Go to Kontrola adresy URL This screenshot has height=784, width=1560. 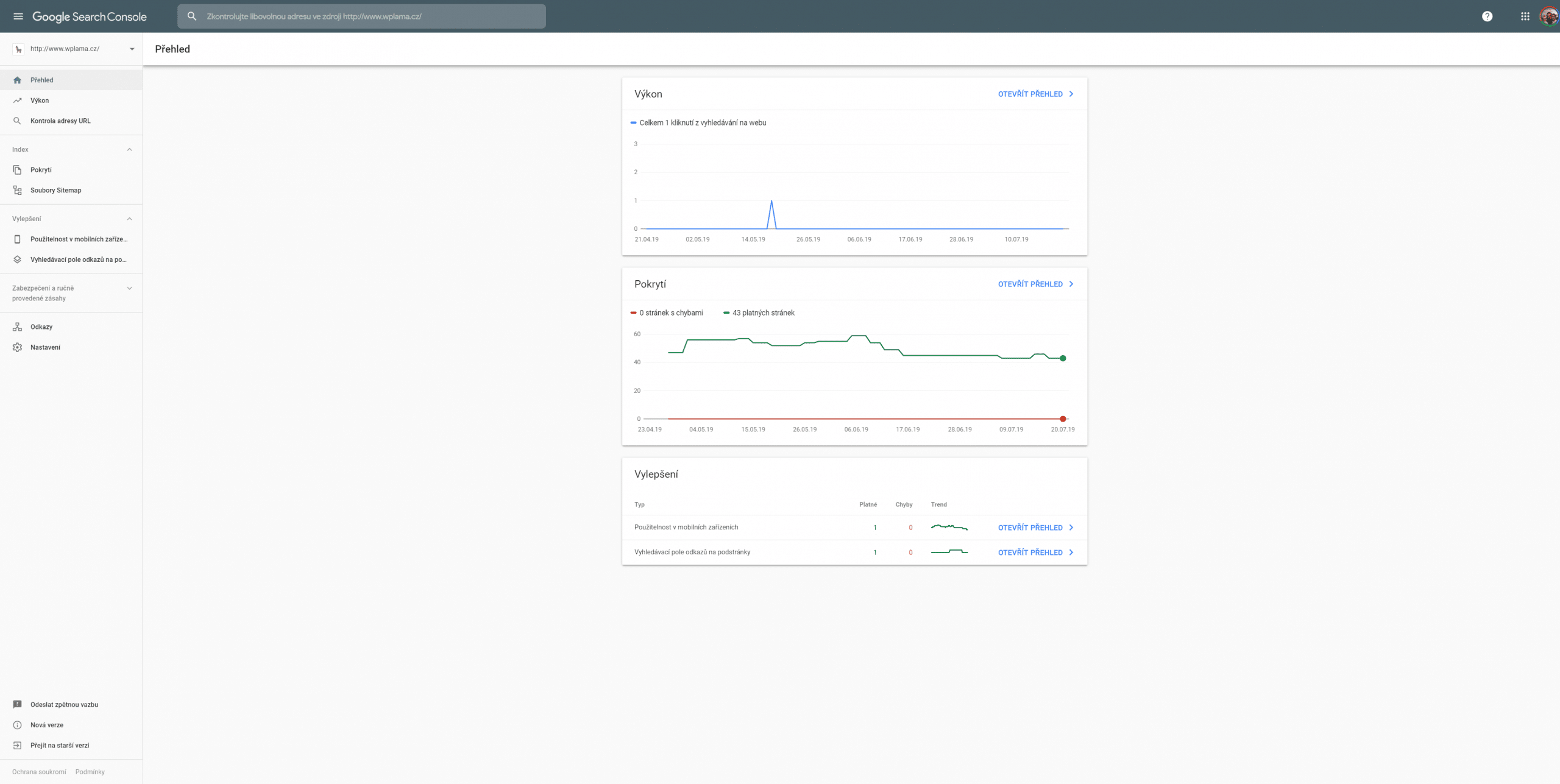(71, 121)
